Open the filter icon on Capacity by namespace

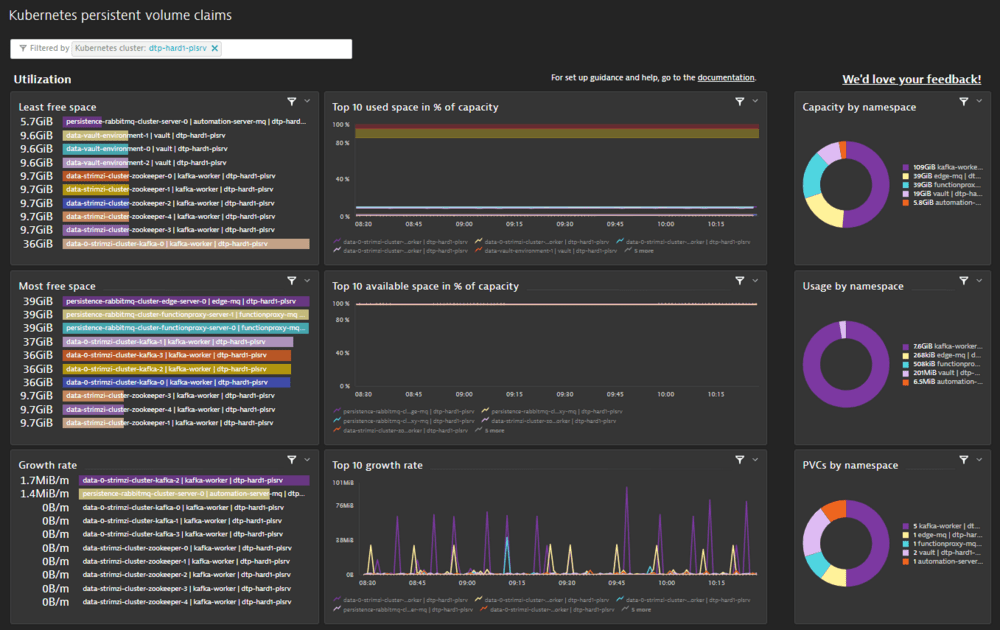(x=963, y=101)
